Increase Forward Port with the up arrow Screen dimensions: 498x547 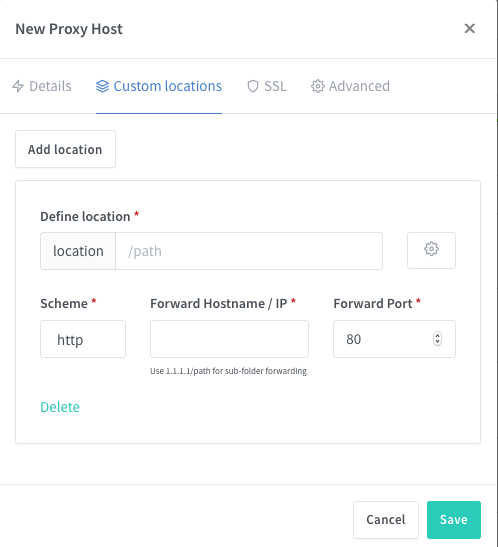437,336
